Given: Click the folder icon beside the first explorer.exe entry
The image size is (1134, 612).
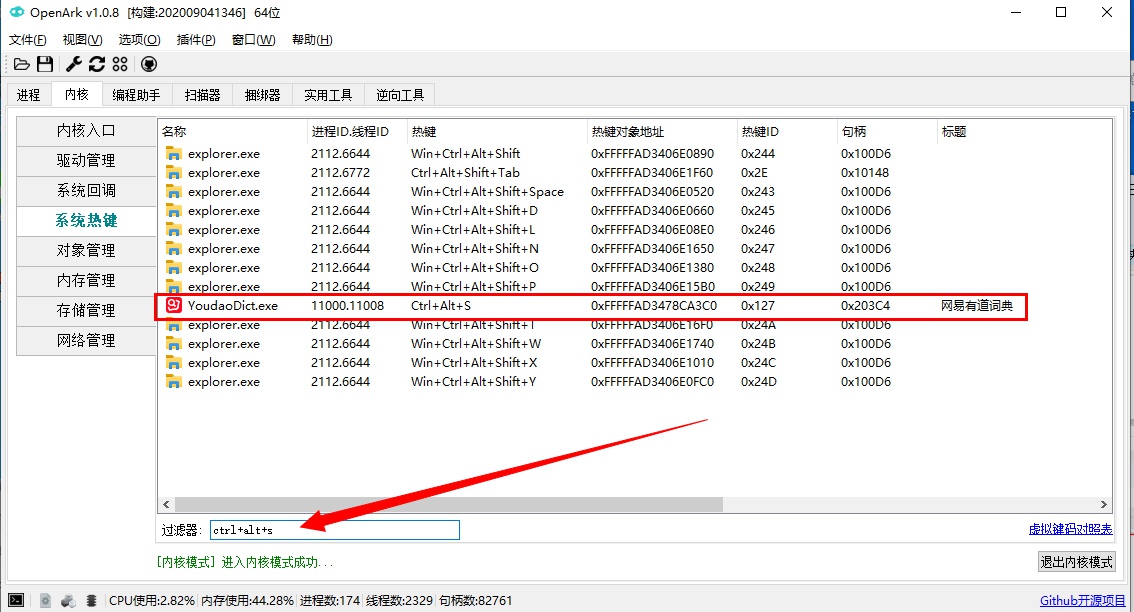Looking at the screenshot, I should point(172,153).
